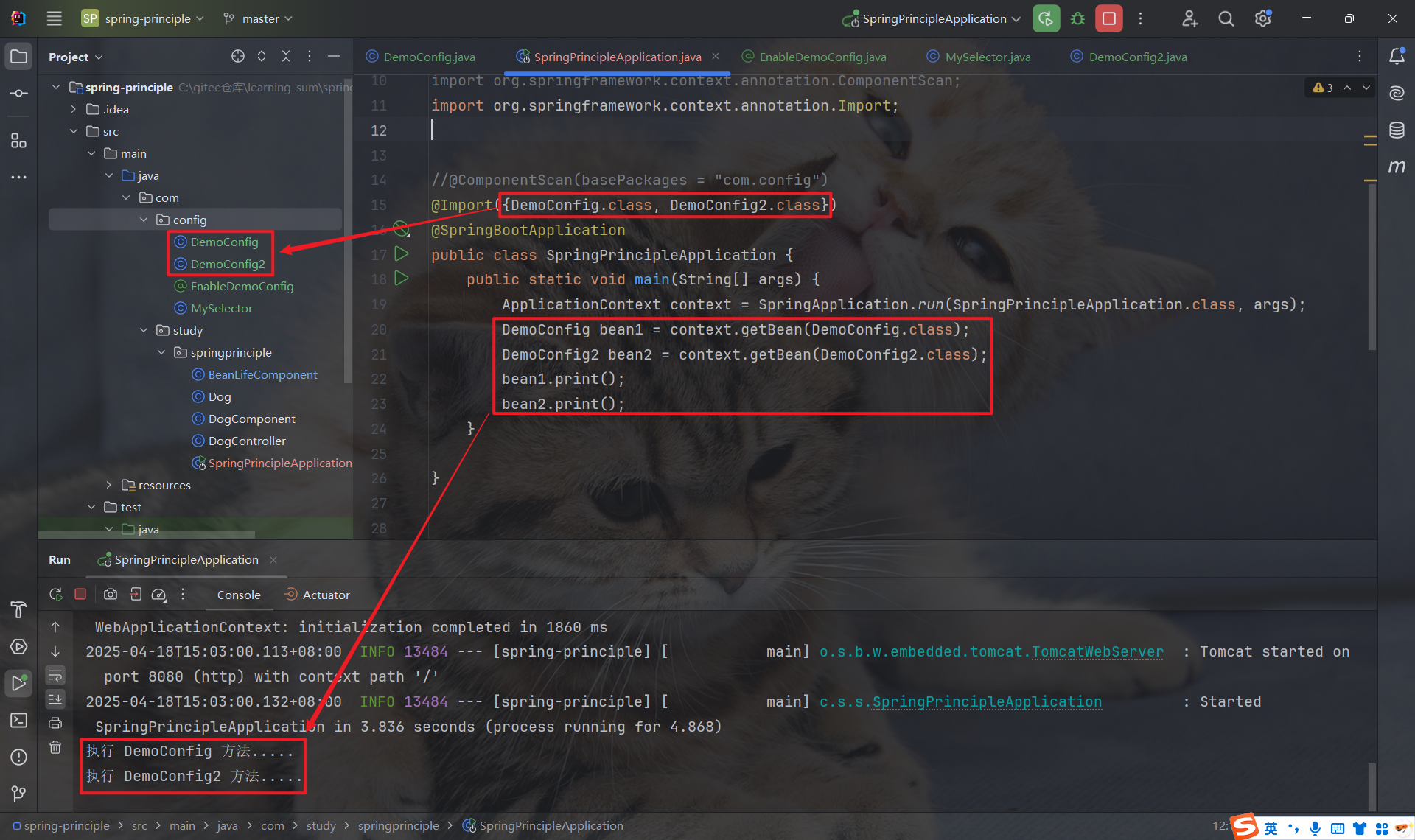1415x840 pixels.
Task: Click the clear console trash icon
Action: [55, 747]
